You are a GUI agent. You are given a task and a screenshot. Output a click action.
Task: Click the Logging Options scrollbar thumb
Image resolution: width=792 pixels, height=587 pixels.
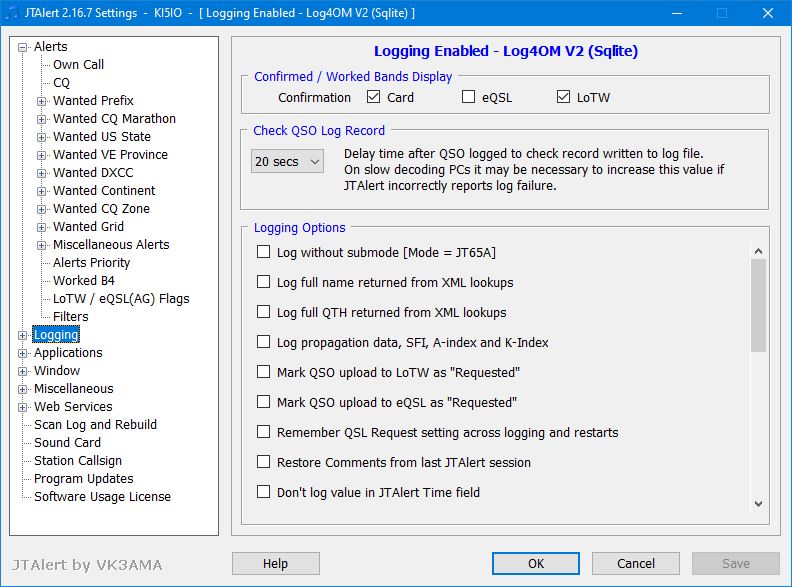[758, 305]
